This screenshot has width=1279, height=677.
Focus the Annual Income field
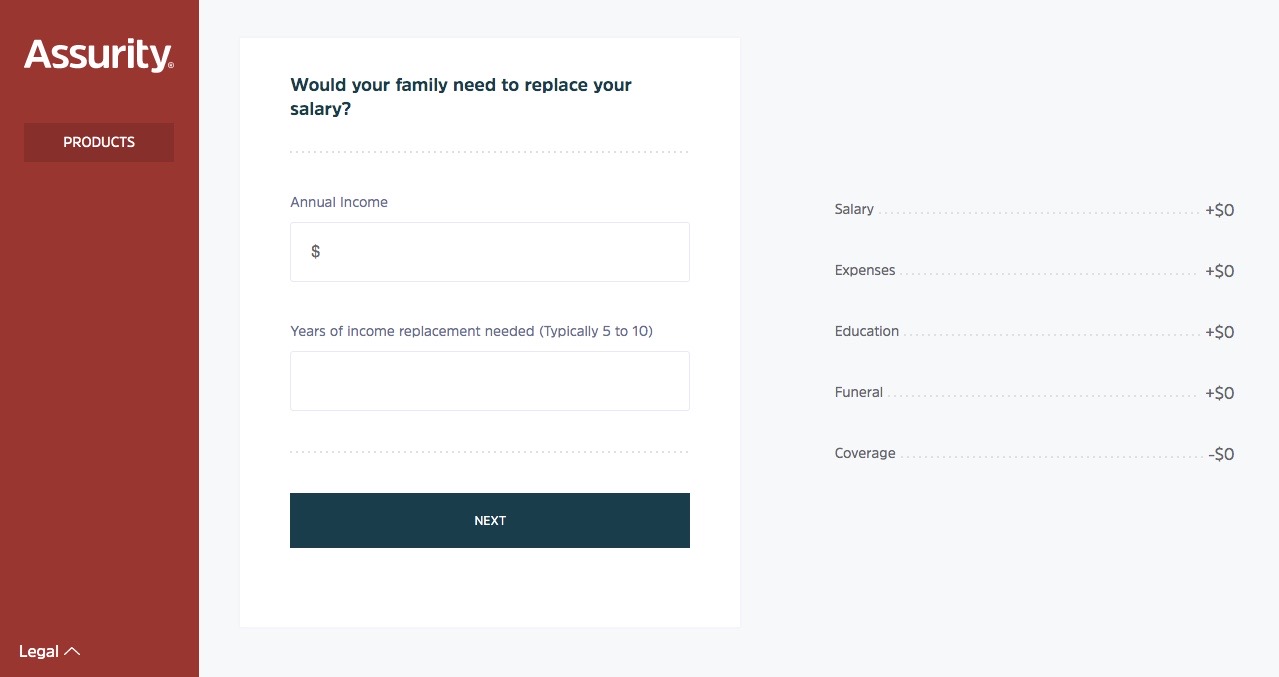(490, 252)
